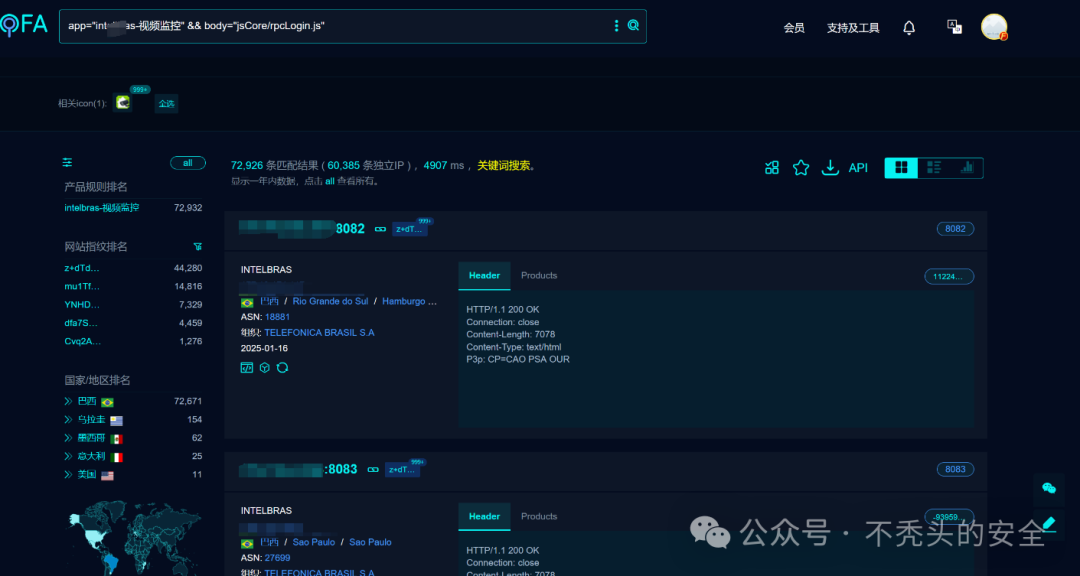Image resolution: width=1080 pixels, height=576 pixels.
Task: Open the 会员 menu
Action: pos(794,28)
